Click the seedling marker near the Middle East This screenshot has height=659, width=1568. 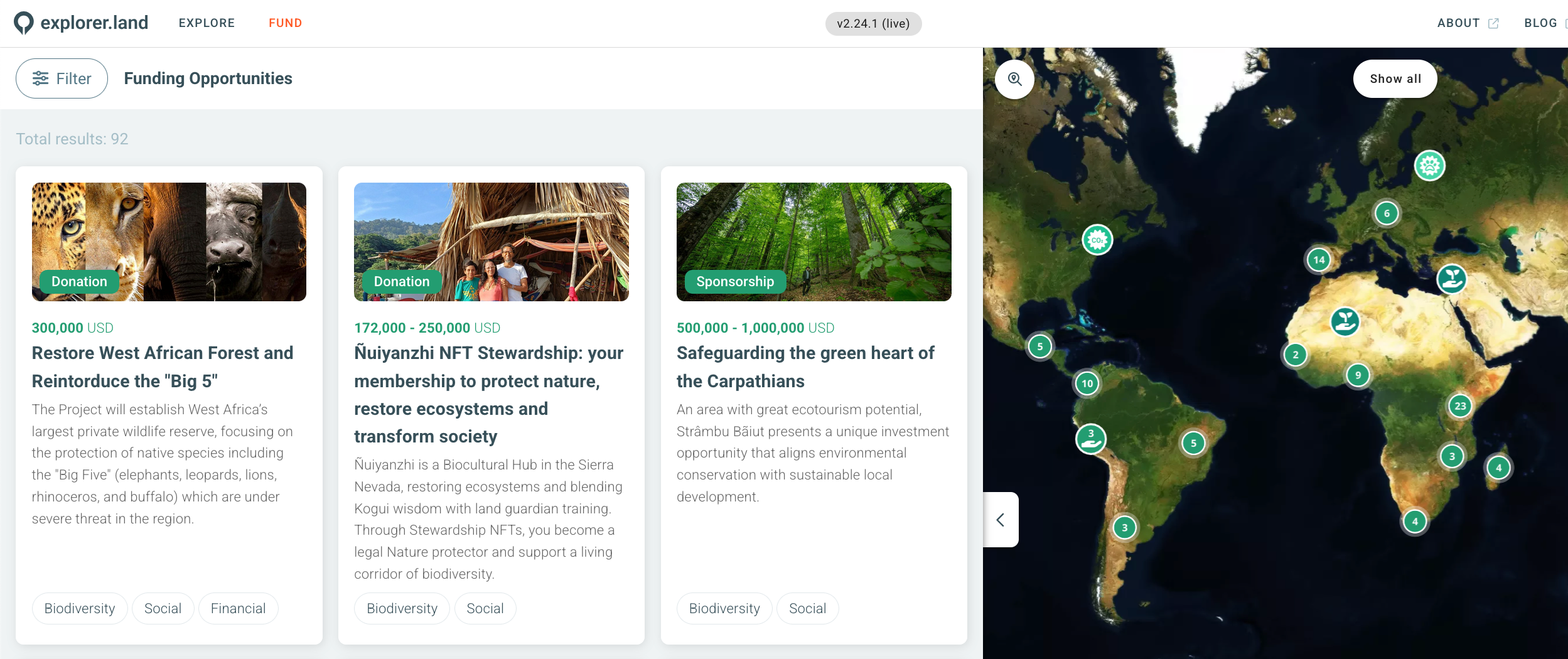coord(1451,279)
